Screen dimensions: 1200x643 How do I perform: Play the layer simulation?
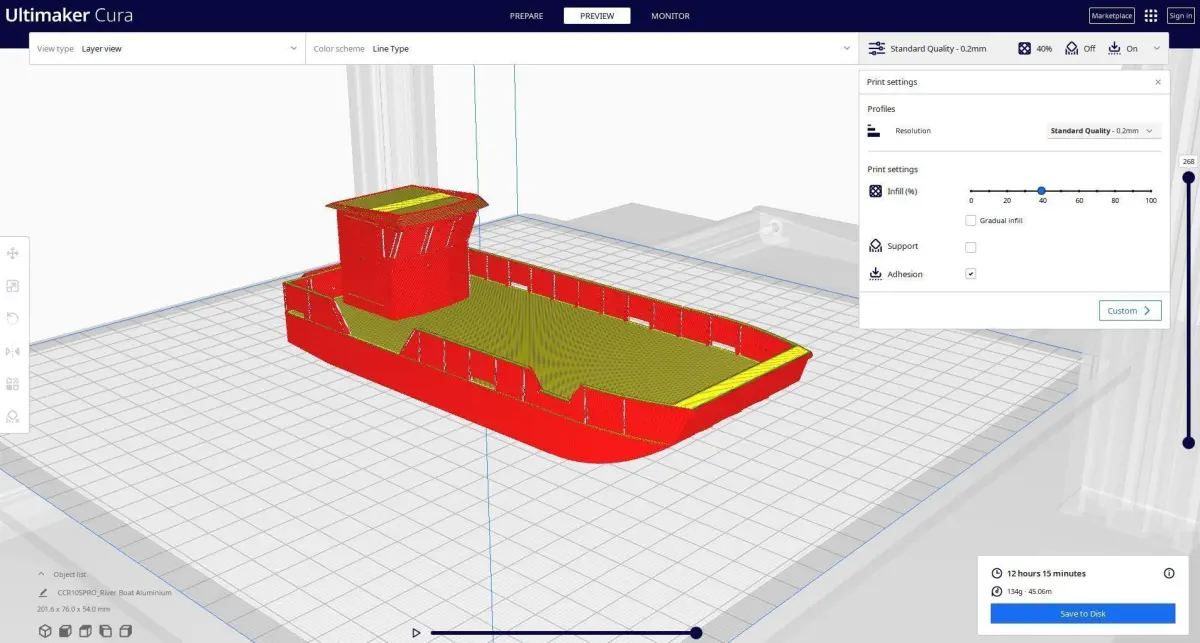pos(416,632)
